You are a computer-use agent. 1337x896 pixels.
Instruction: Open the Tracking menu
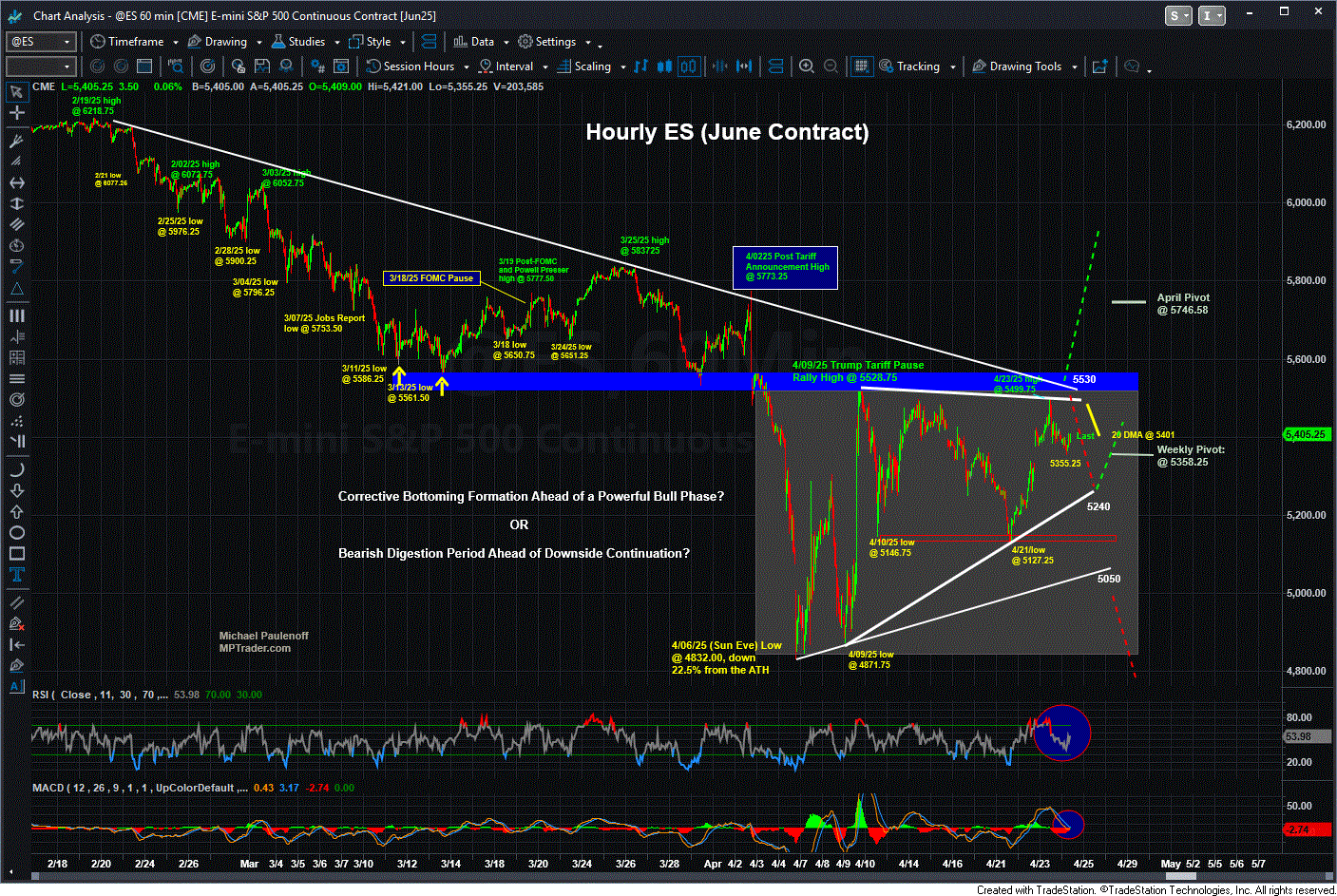pos(916,67)
